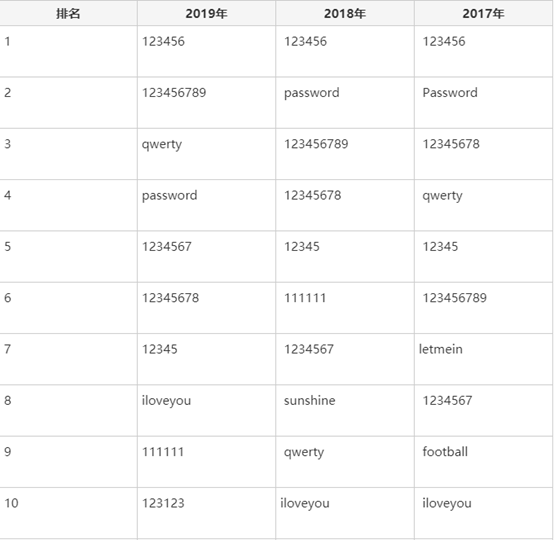This screenshot has width=554, height=540.
Task: Select the 2017年 header cell
Action: click(x=483, y=13)
